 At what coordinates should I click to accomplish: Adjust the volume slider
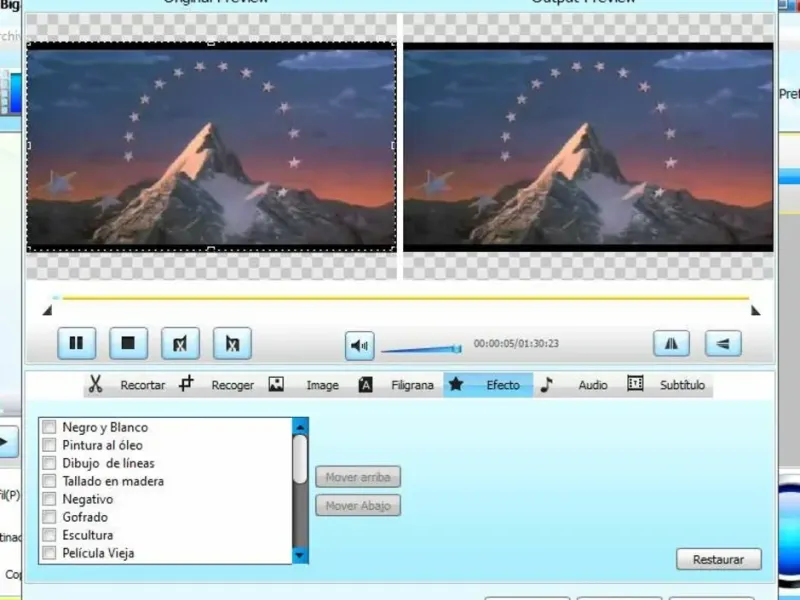click(422, 349)
